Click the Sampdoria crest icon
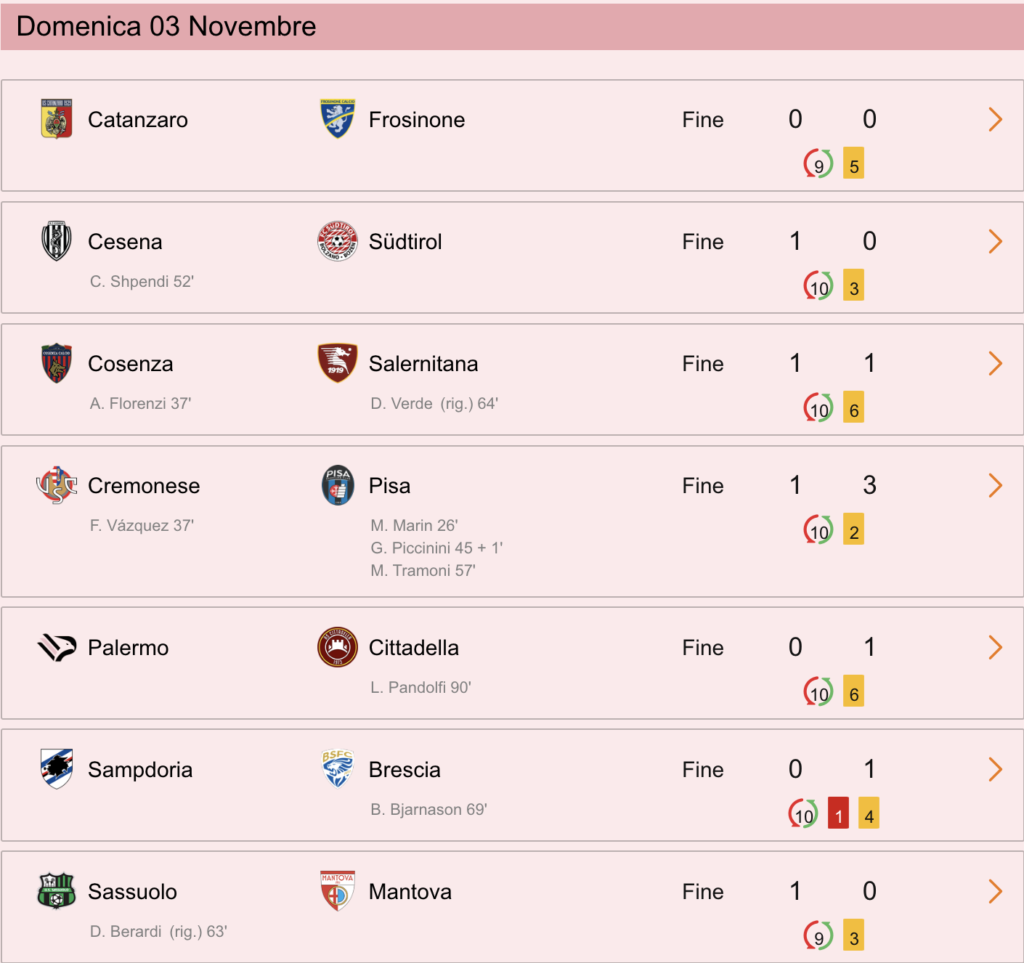 (x=56, y=769)
